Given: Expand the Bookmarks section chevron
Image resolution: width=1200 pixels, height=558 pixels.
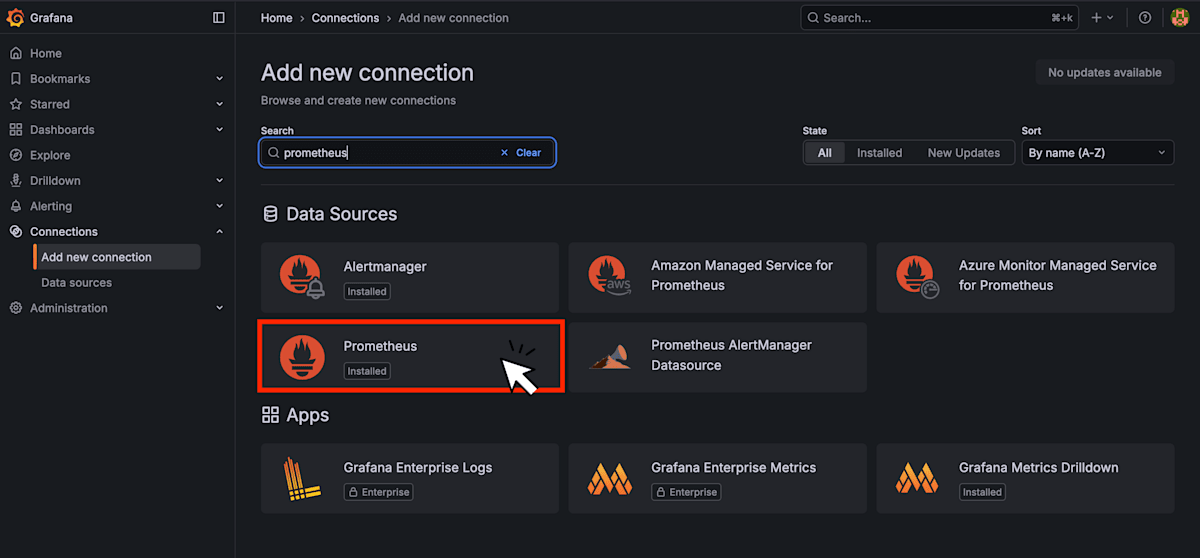Looking at the screenshot, I should pos(220,79).
